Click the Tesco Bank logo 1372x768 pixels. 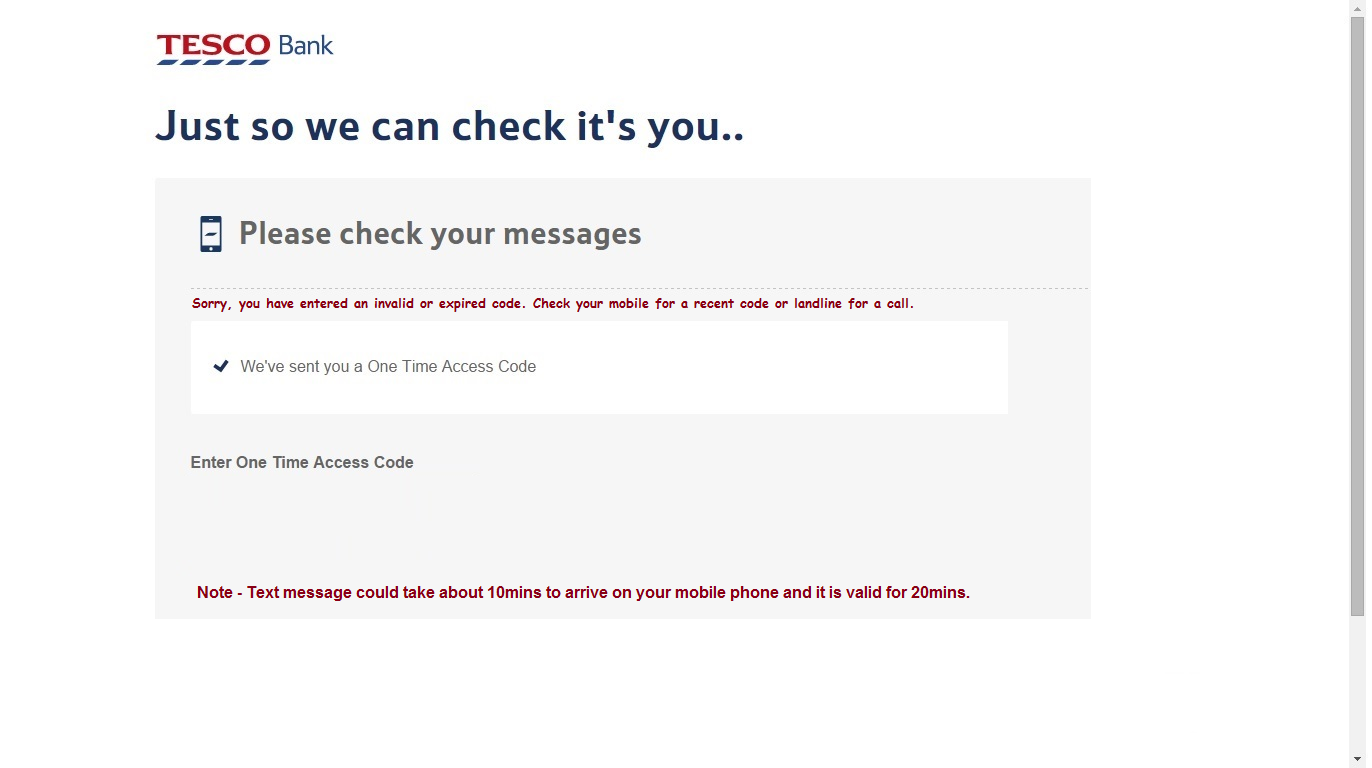tap(244, 48)
